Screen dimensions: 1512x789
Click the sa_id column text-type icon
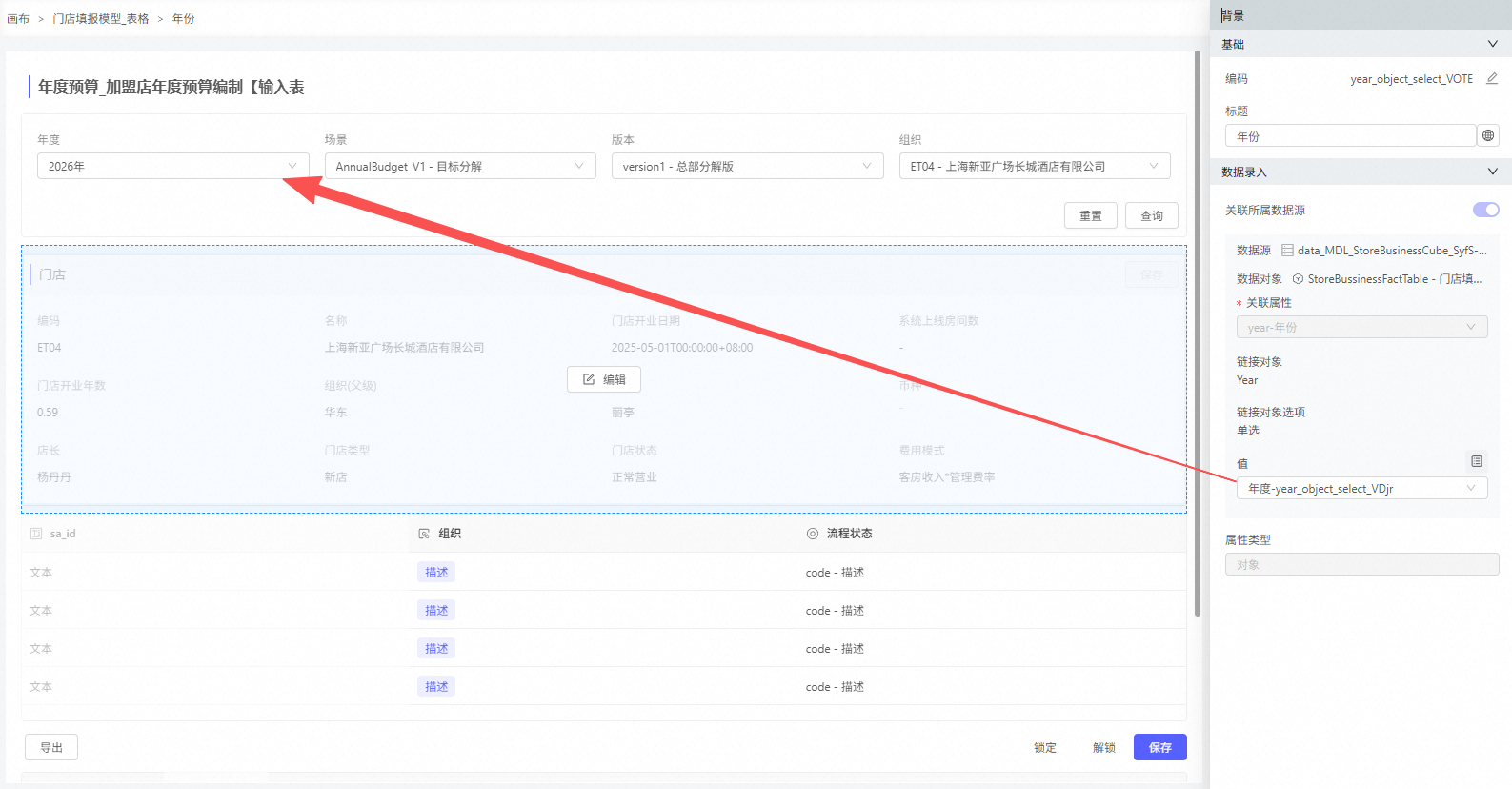[36, 534]
